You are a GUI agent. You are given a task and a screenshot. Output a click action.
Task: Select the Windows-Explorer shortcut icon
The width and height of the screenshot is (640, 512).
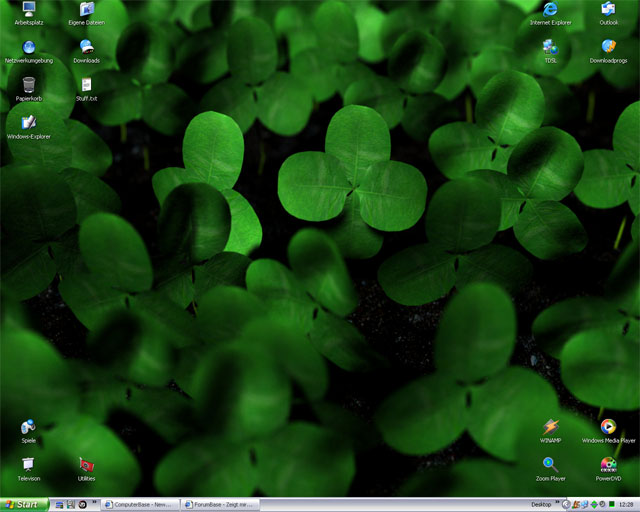tap(29, 127)
